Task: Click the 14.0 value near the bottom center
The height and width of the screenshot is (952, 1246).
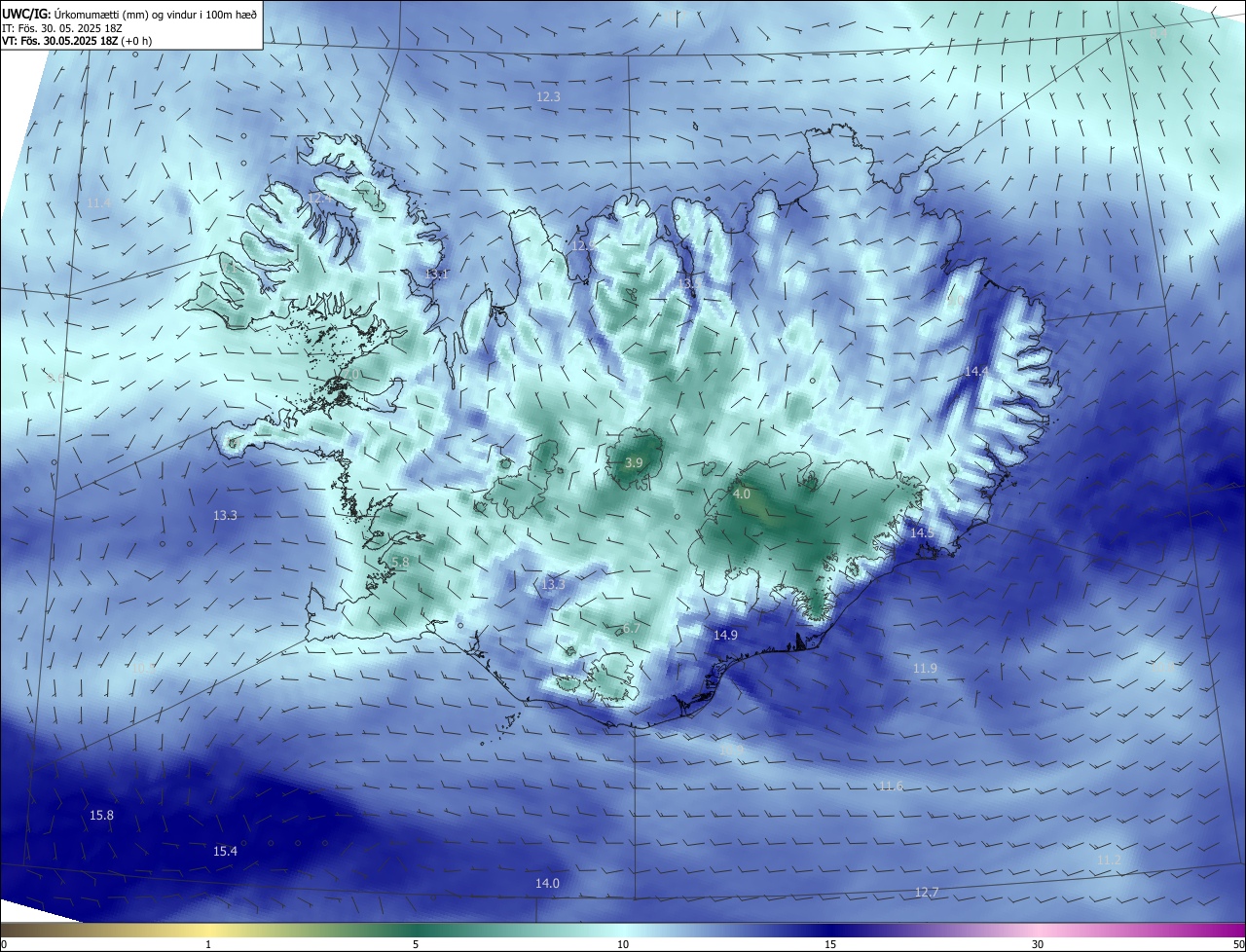Action: pos(547,884)
